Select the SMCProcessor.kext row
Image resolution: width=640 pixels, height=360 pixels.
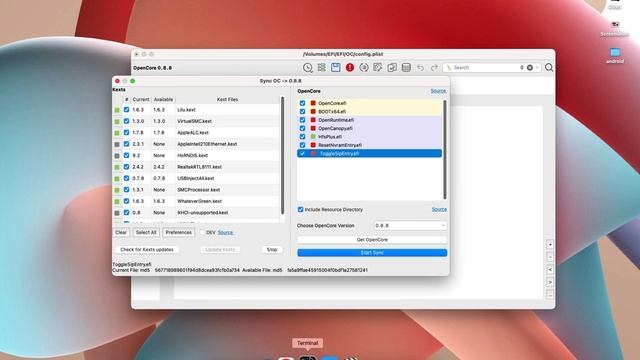click(x=196, y=190)
